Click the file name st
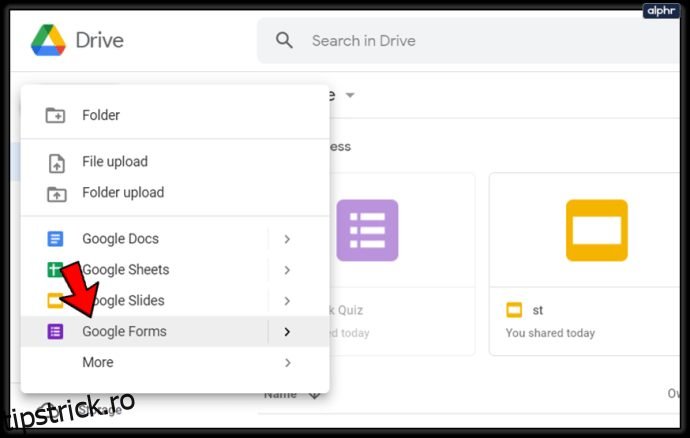 point(538,310)
